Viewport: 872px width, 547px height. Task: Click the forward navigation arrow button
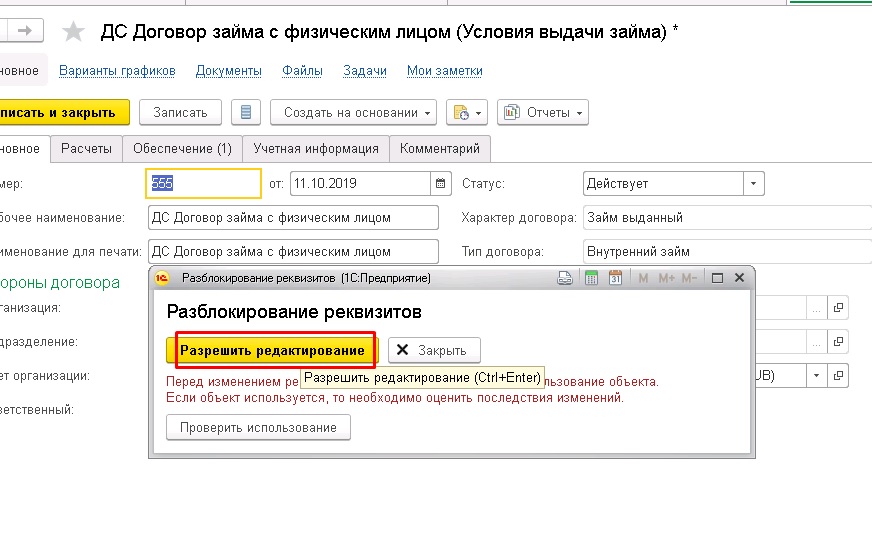click(24, 31)
